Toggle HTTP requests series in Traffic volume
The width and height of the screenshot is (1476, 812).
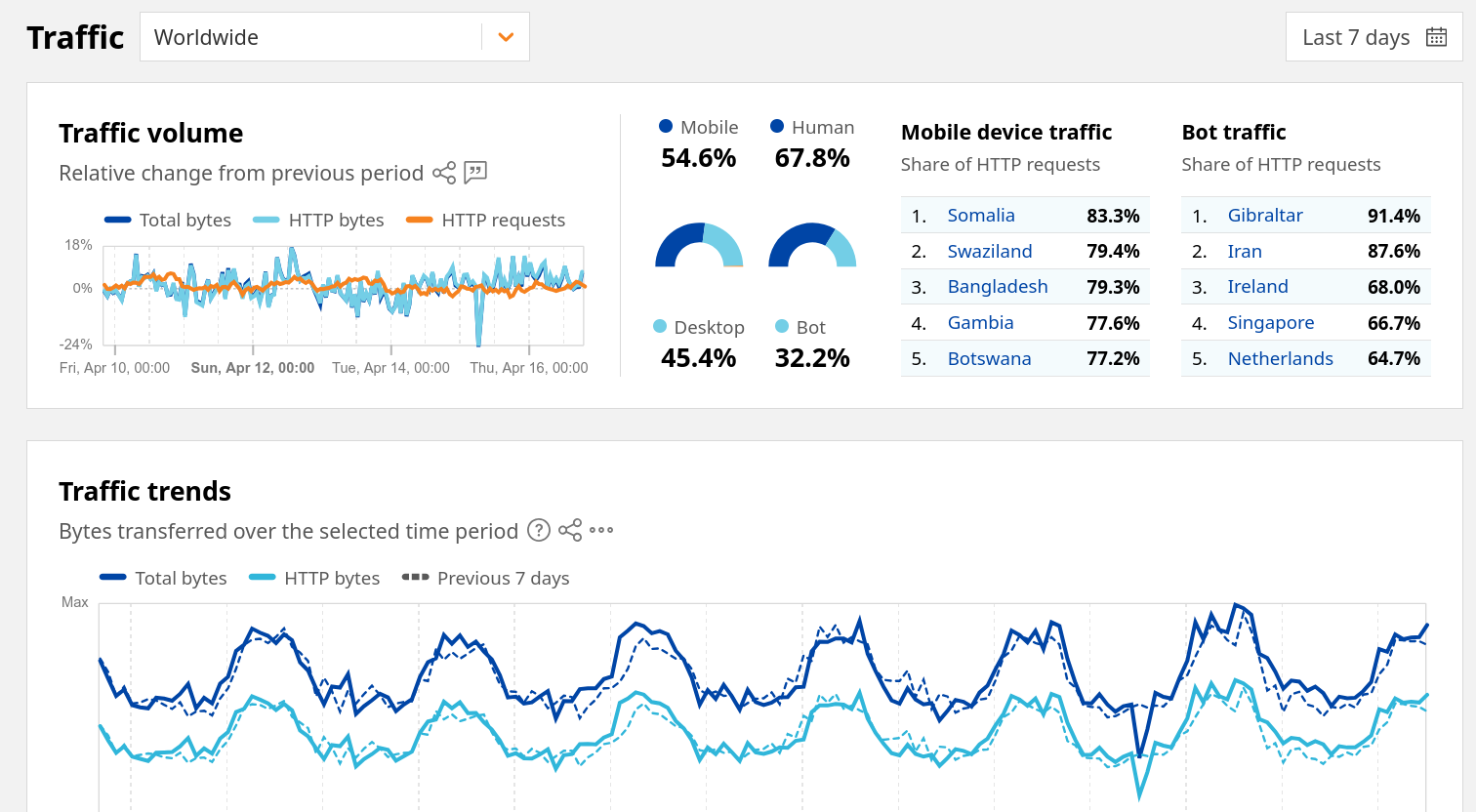click(x=486, y=221)
